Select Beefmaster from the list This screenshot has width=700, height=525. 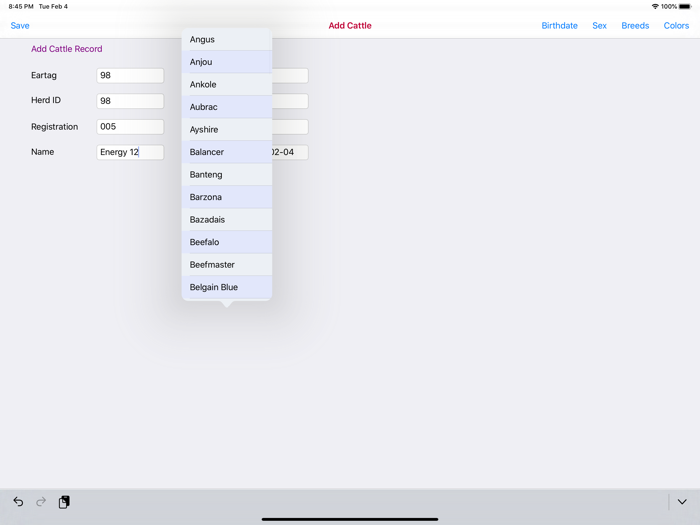coord(227,265)
